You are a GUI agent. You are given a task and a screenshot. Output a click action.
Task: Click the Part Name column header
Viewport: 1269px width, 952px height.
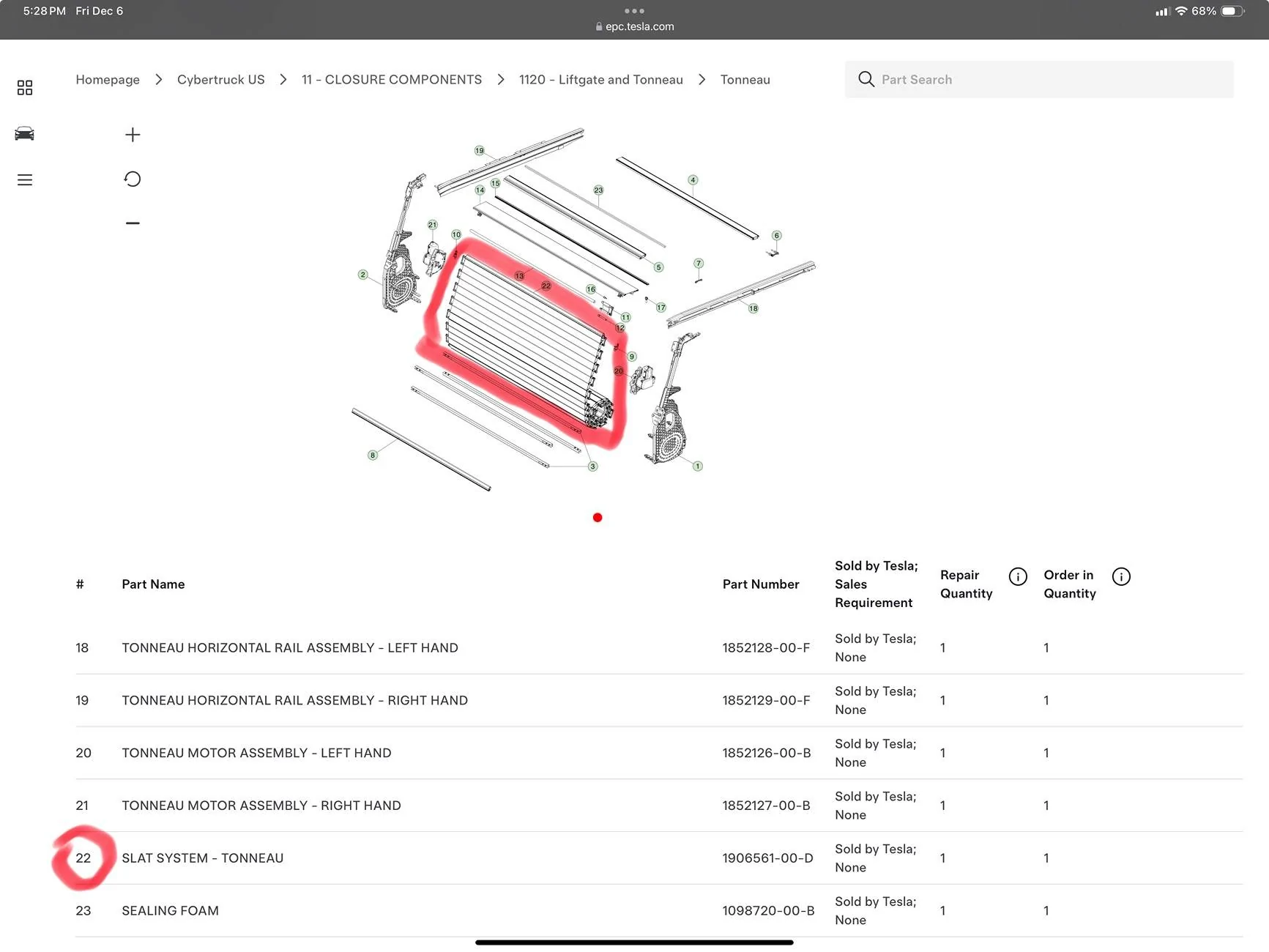[x=153, y=584]
